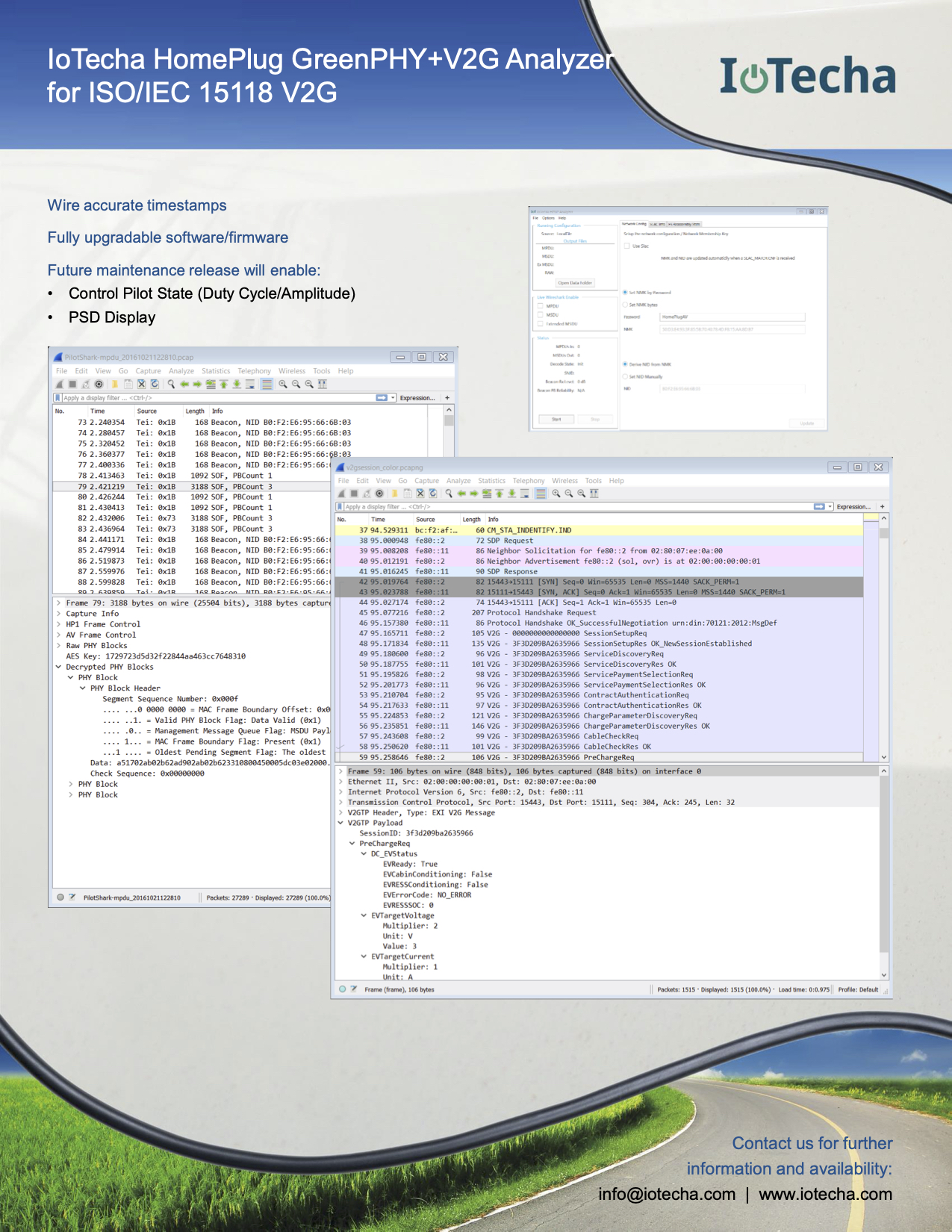Click Find packet magnifier in PilotShark window

171,384
